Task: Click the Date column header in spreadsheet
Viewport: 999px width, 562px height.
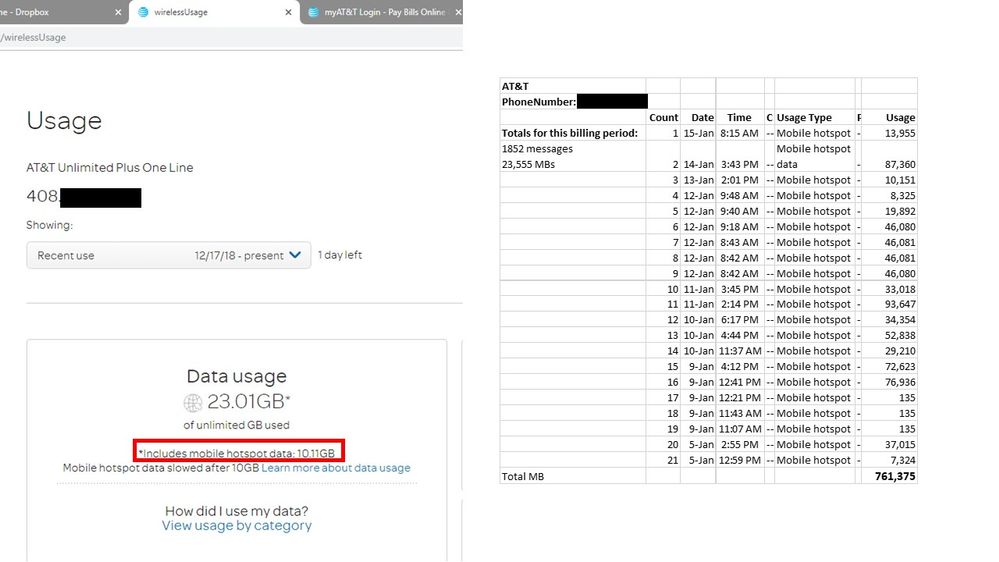Action: (x=702, y=117)
